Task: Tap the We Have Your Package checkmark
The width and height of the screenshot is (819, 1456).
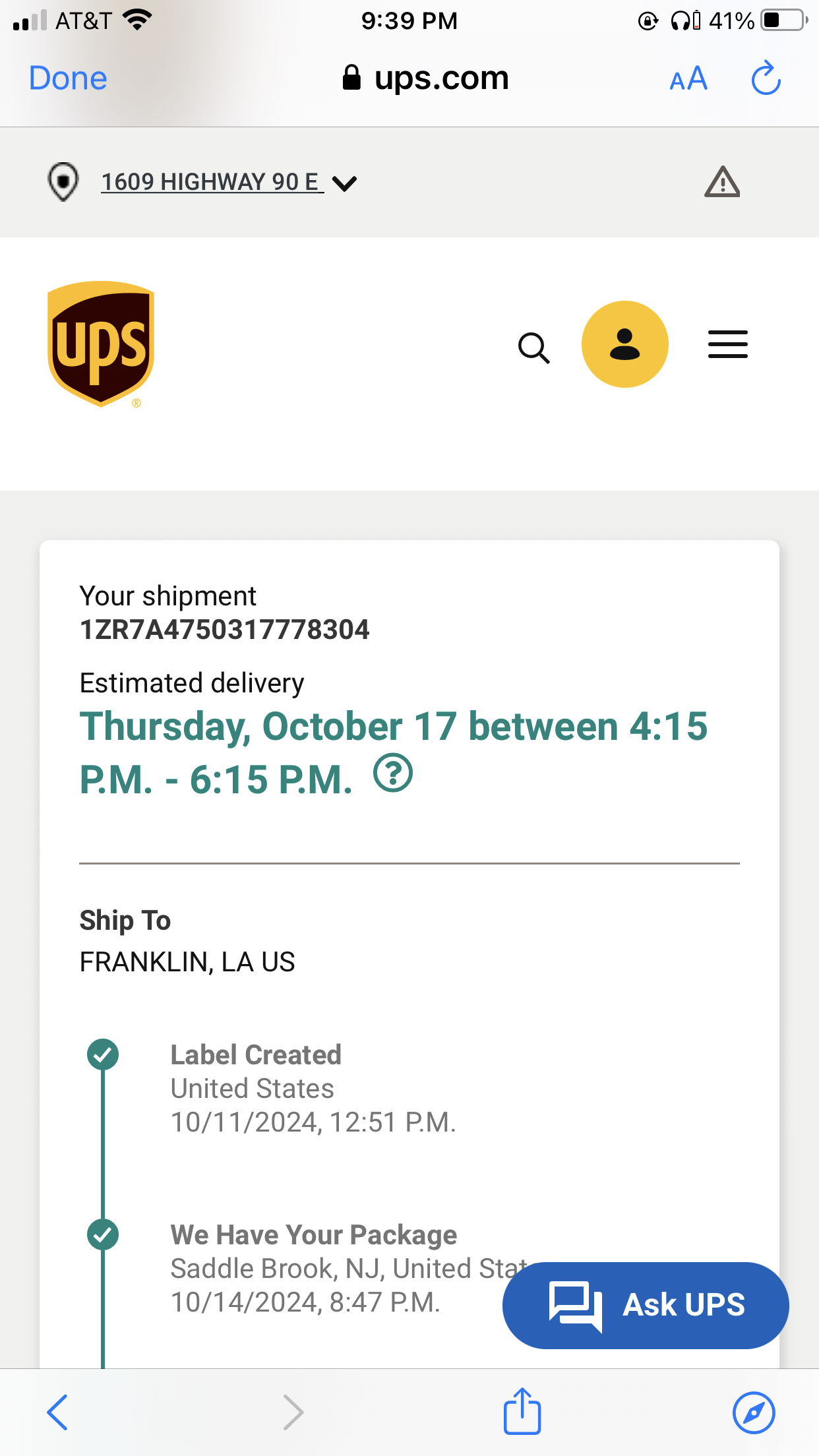Action: coord(103,1234)
